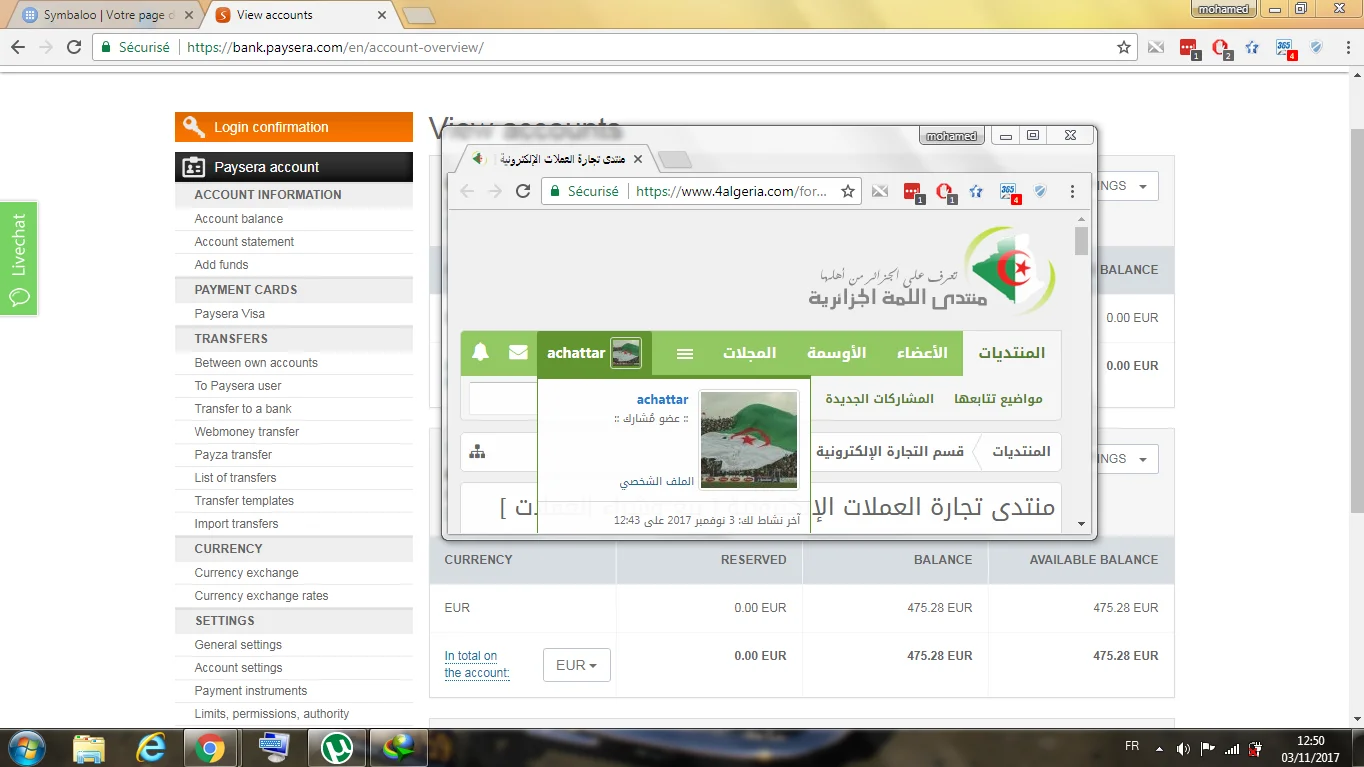Open the الأعضاء members menu item

[921, 353]
